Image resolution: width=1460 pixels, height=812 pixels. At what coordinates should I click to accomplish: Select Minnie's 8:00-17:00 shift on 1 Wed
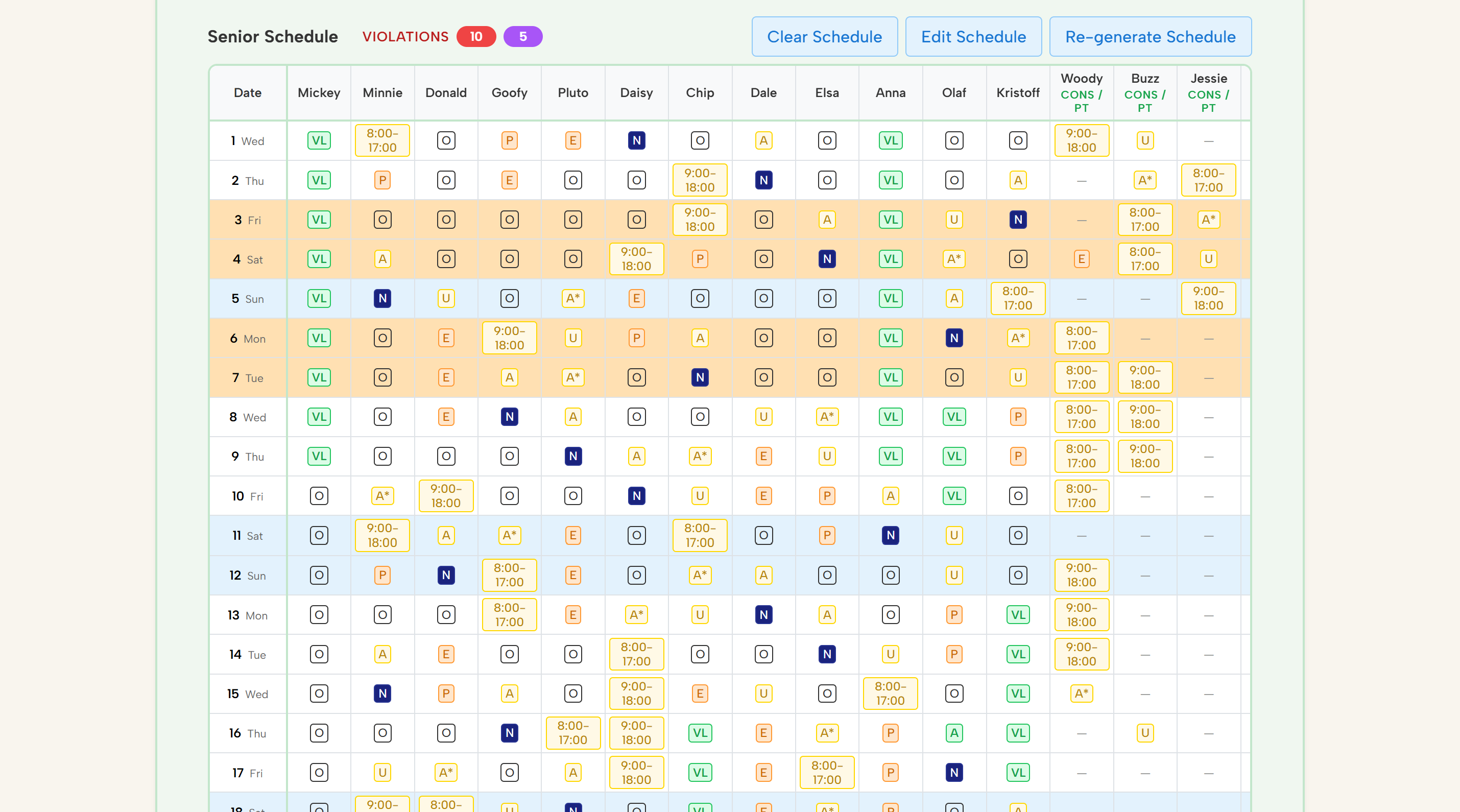(x=382, y=140)
